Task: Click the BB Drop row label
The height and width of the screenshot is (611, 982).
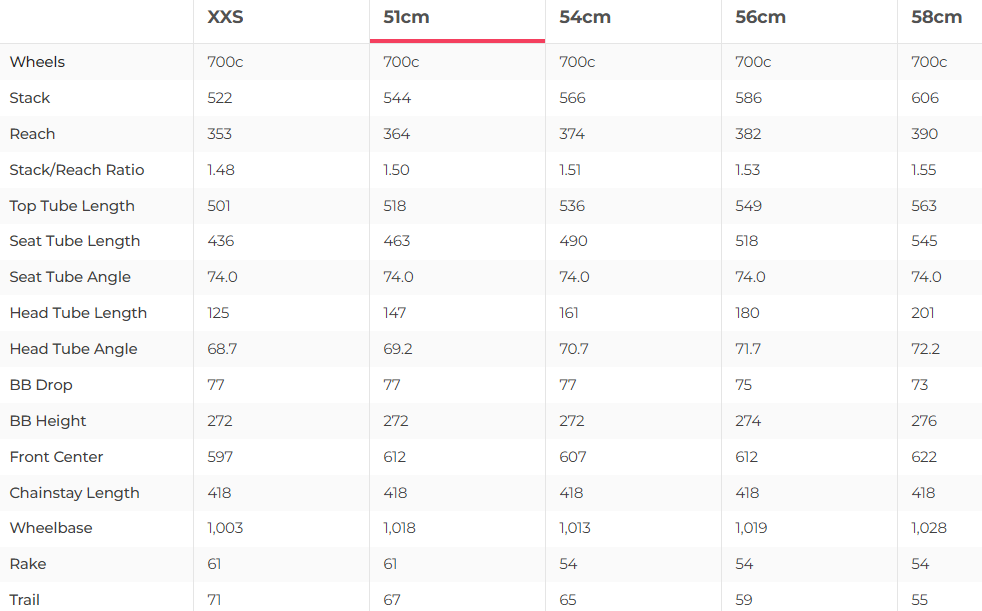Action: click(x=41, y=385)
